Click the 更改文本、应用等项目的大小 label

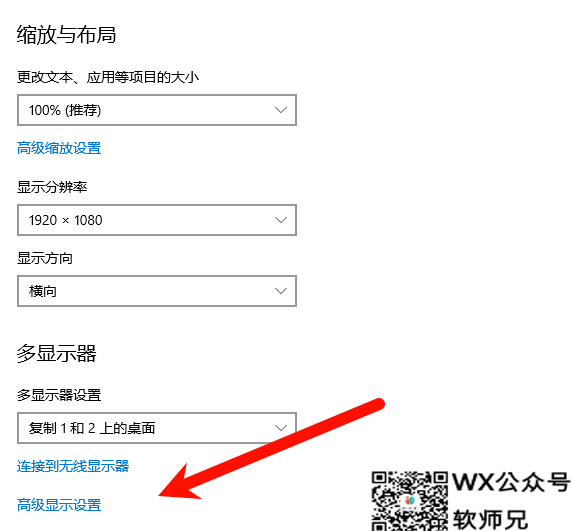(108, 77)
